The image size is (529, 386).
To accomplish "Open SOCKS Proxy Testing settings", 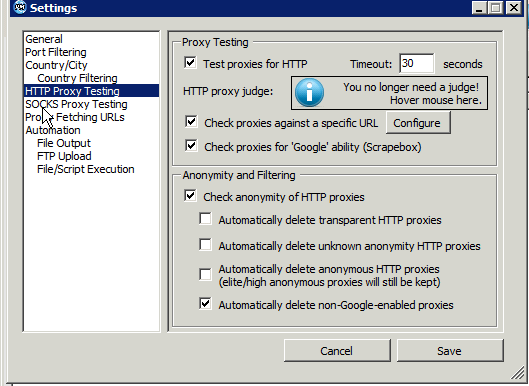I will click(x=76, y=104).
